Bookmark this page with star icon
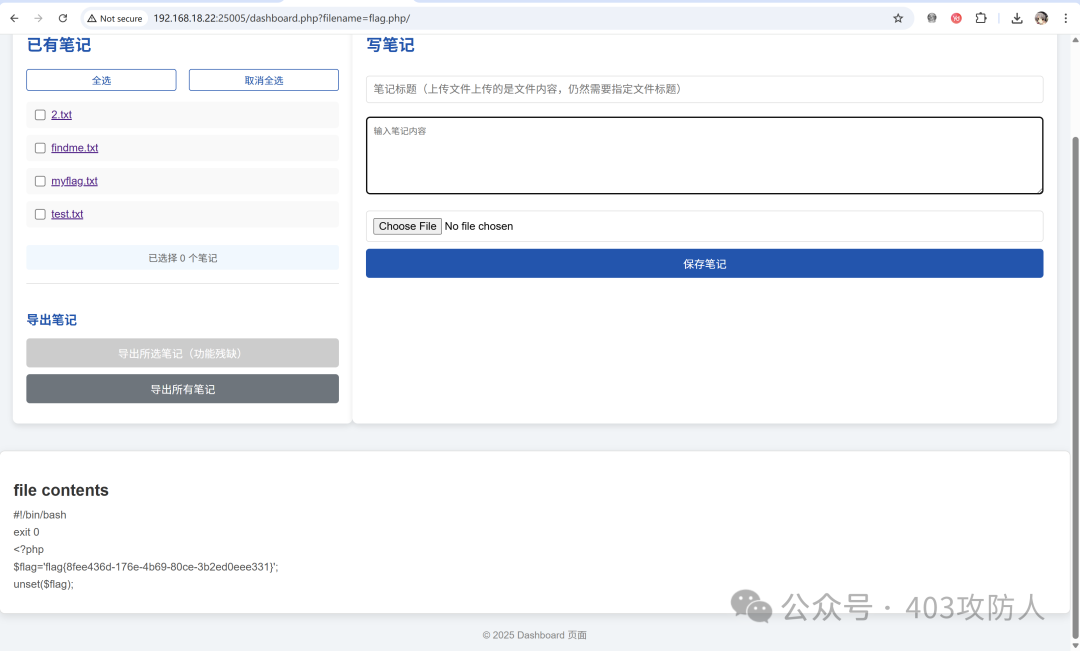 point(897,19)
